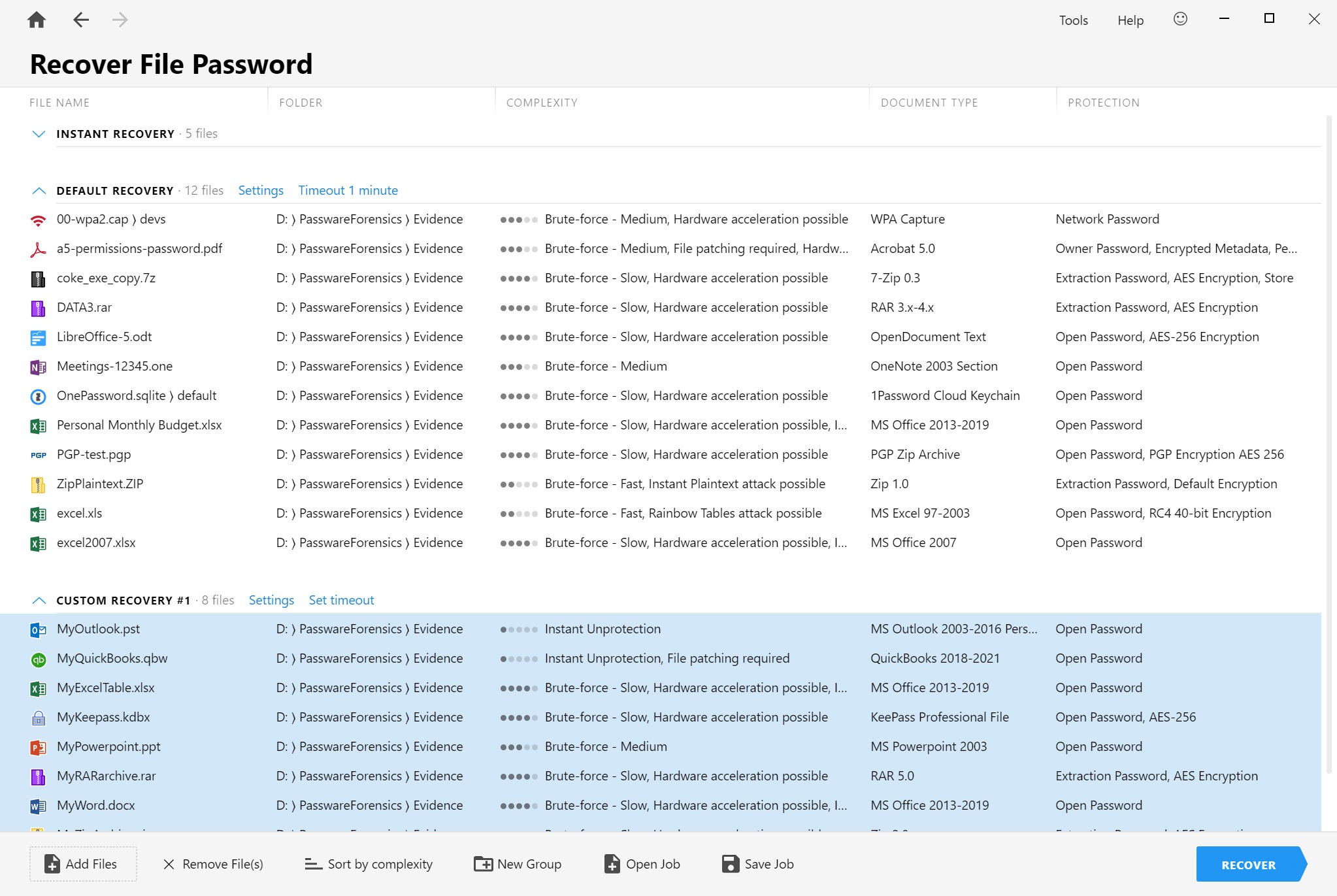Click Brute-force - Fast, Rainbow Tables attack possible
The image size is (1337, 896).
(683, 513)
